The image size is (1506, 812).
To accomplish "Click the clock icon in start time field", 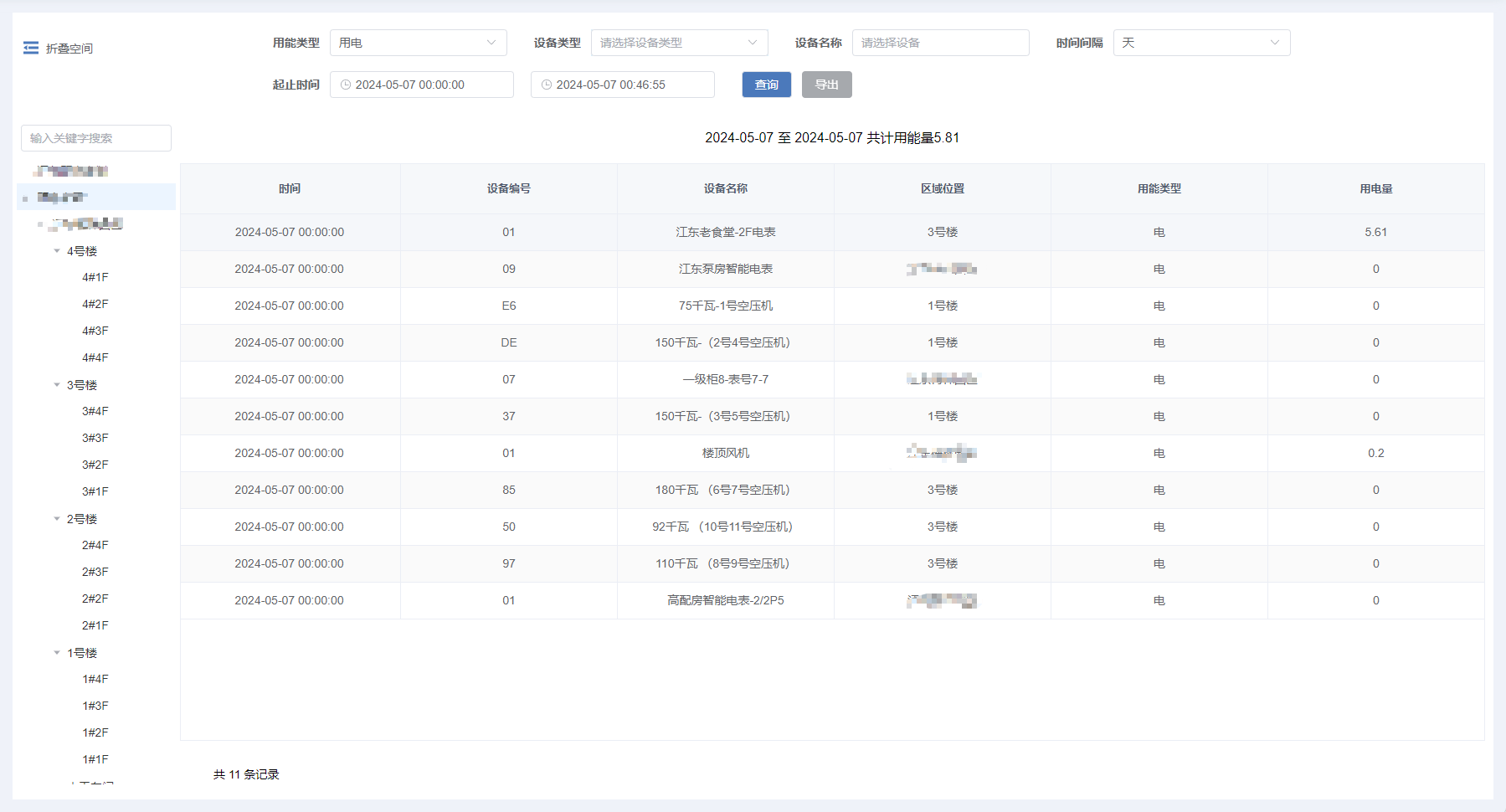I will point(346,85).
